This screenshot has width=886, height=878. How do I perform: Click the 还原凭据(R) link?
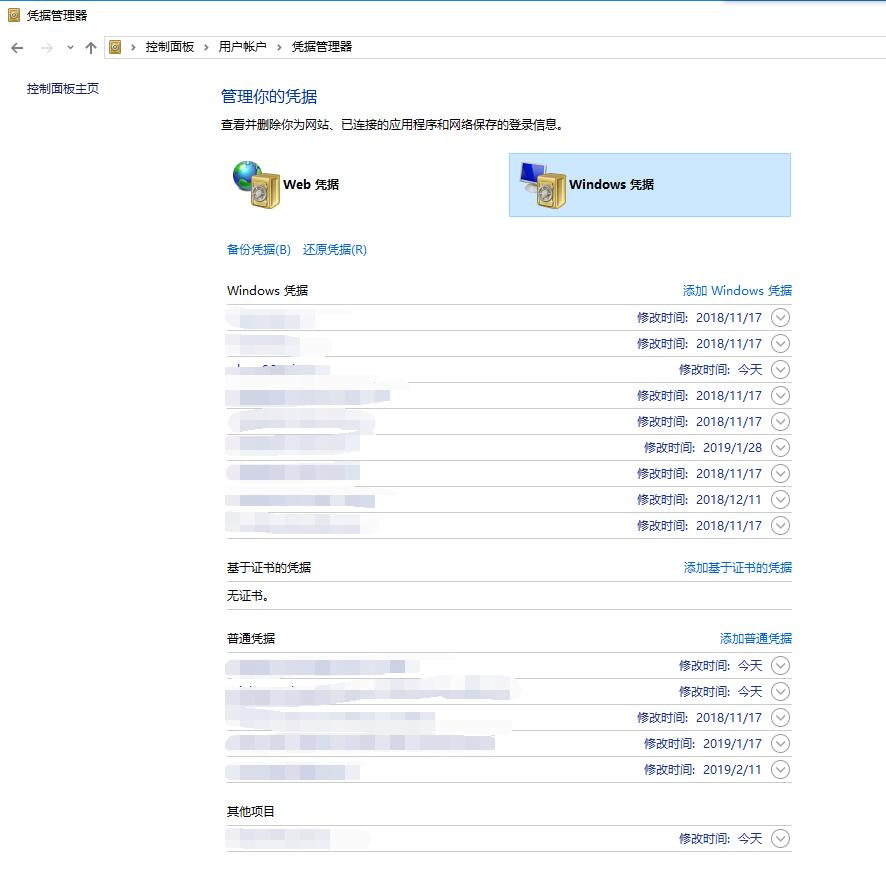(335, 250)
